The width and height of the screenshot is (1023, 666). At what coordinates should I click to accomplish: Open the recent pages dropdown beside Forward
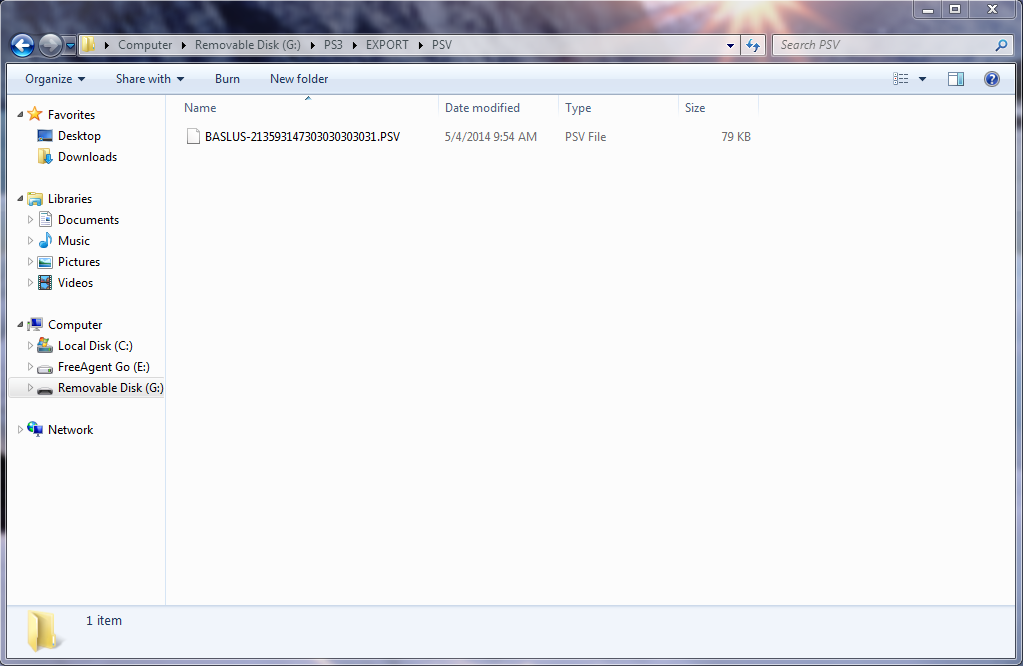tap(70, 46)
